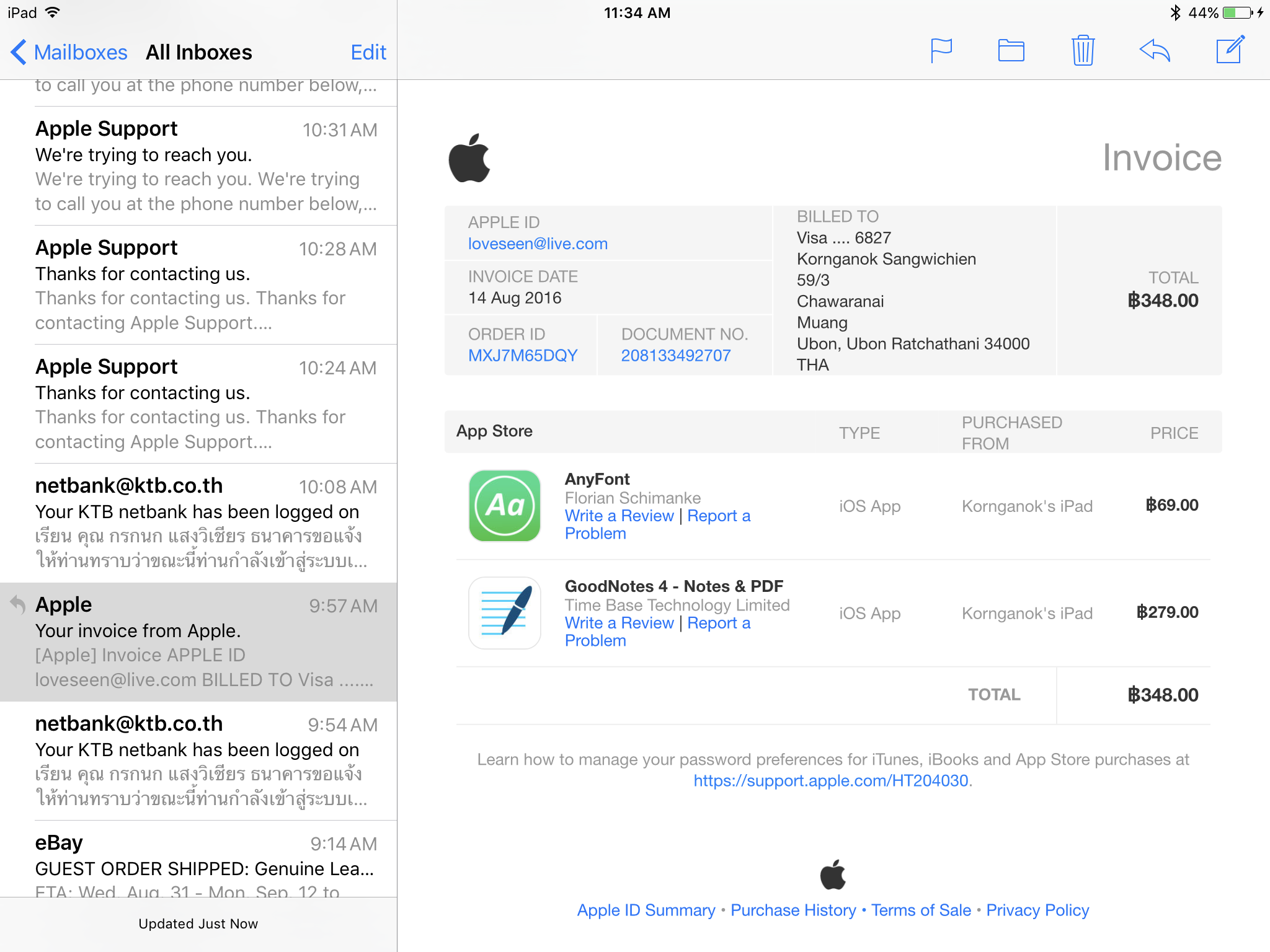
Task: Tap the 11:34 AM clock
Action: coord(637,12)
